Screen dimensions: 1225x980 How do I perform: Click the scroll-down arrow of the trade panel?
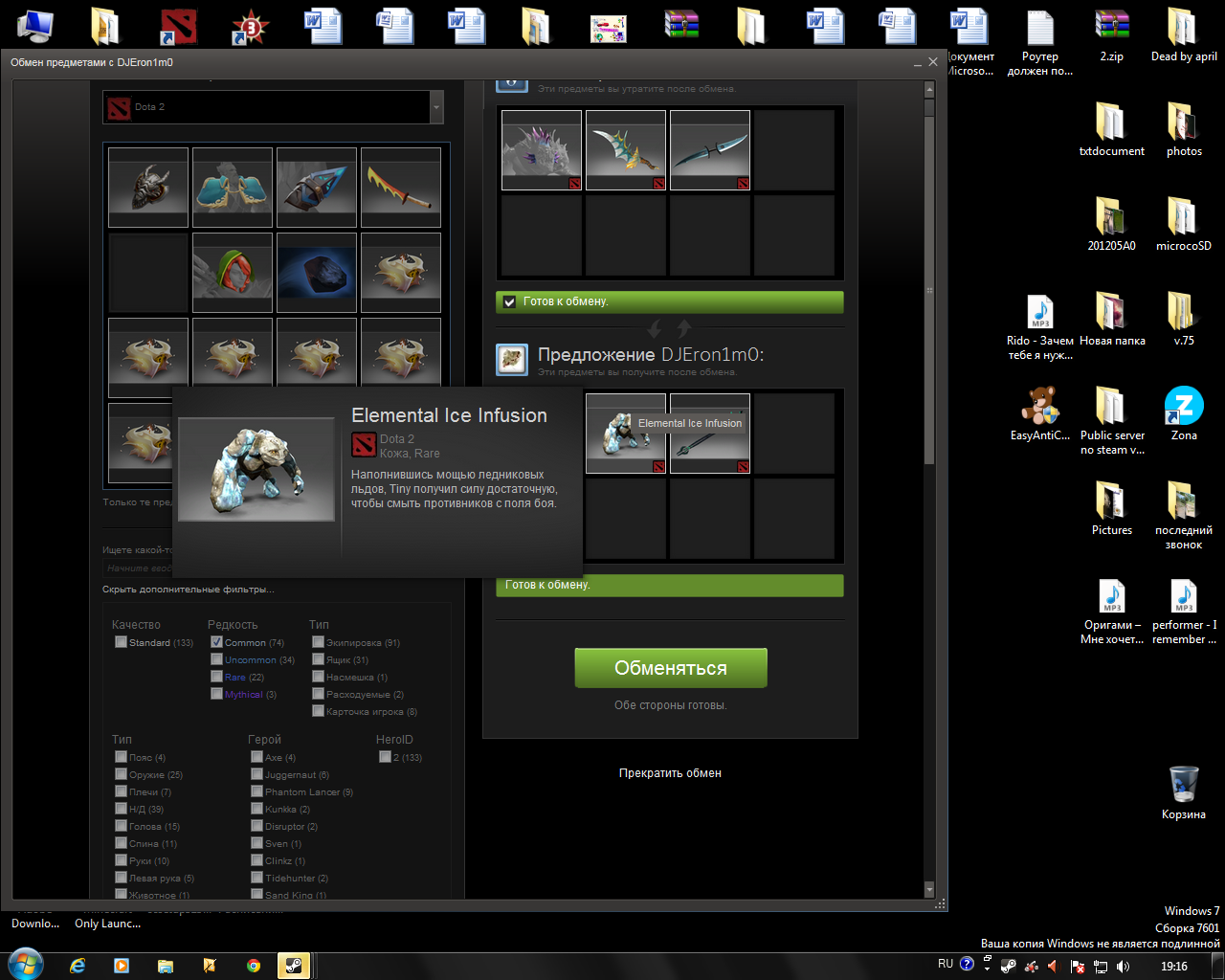928,890
